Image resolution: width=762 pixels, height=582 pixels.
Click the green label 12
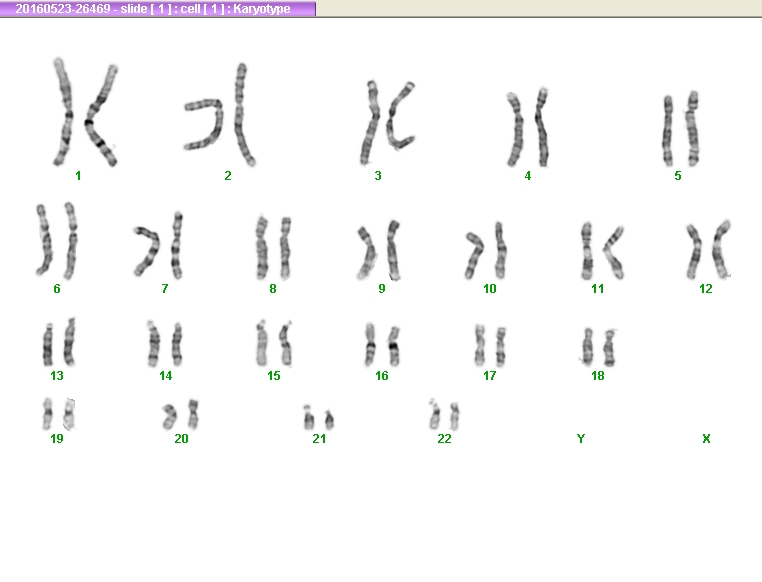click(706, 289)
